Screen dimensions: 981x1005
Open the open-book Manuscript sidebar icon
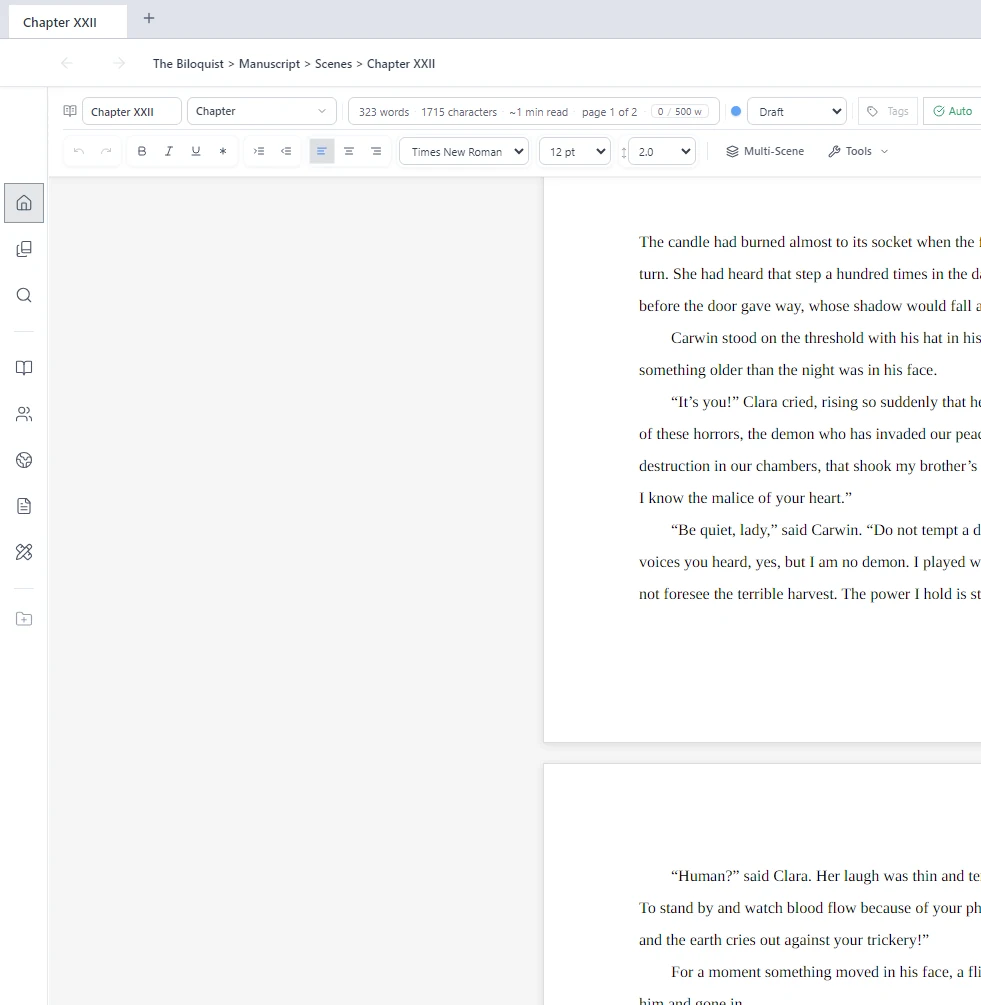(24, 368)
